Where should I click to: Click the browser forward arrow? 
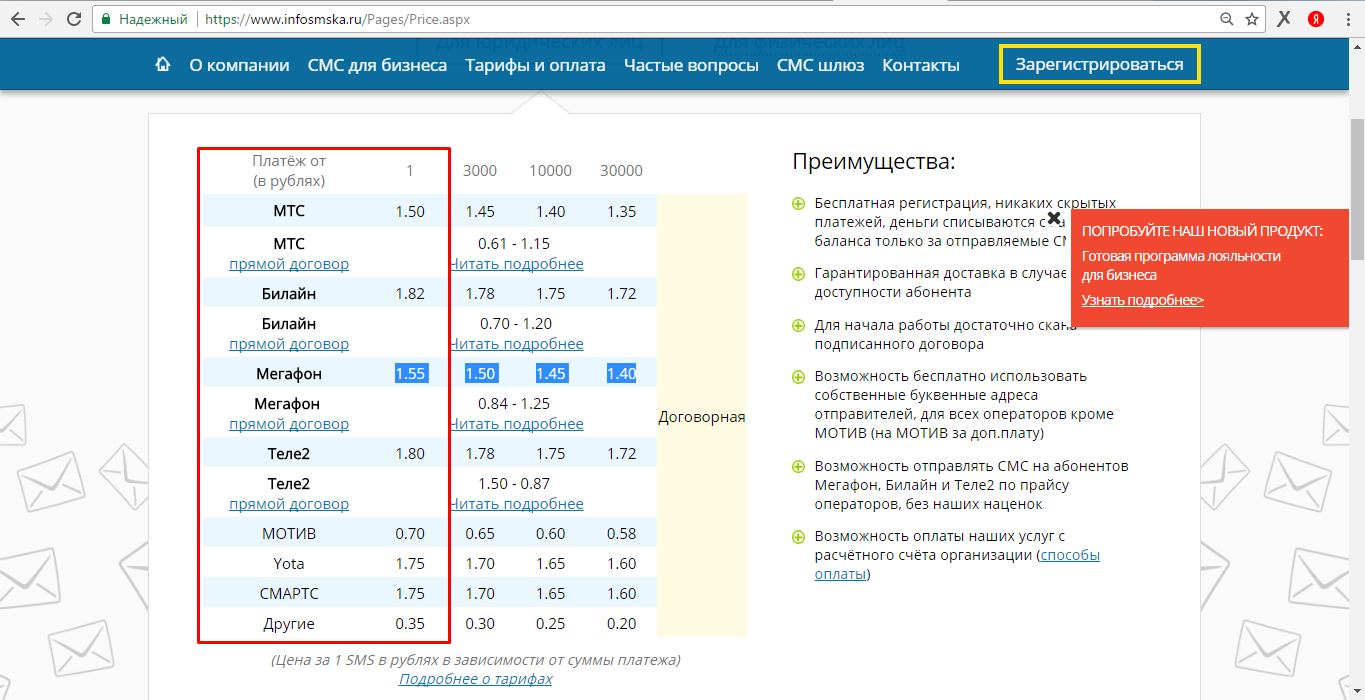pyautogui.click(x=46, y=19)
